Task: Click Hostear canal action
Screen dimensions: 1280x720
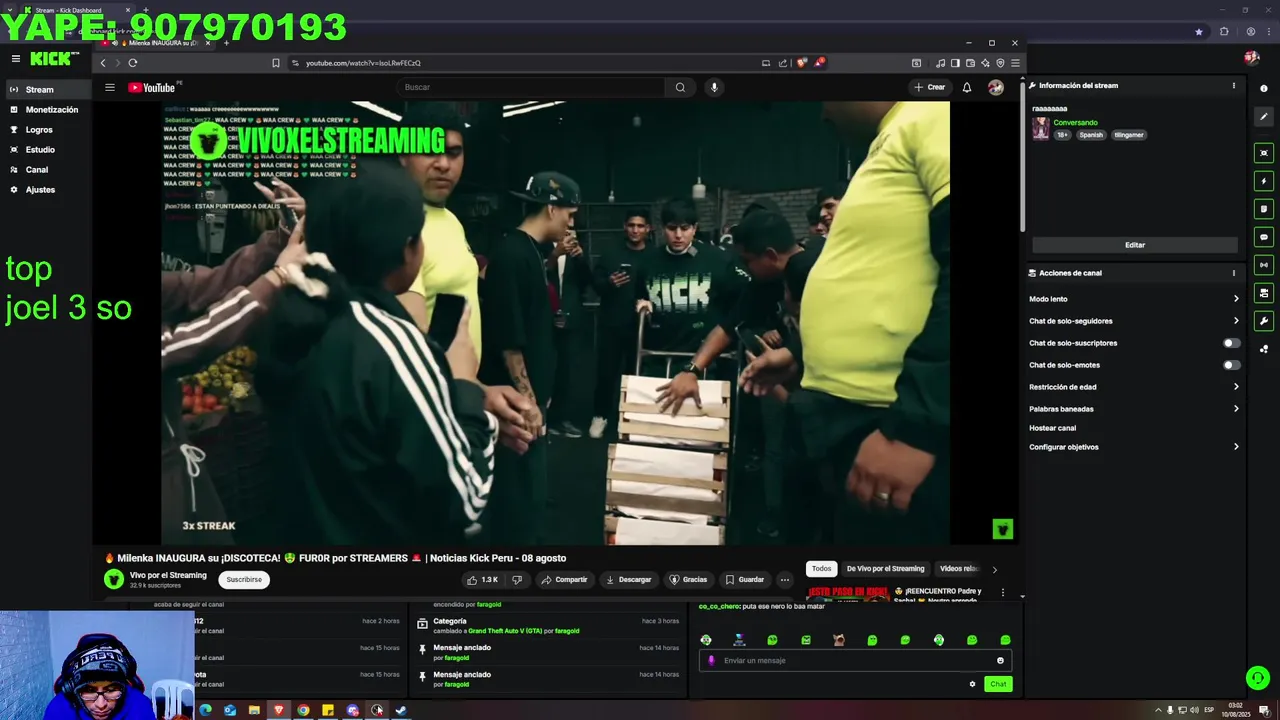Action: pyautogui.click(x=1052, y=428)
